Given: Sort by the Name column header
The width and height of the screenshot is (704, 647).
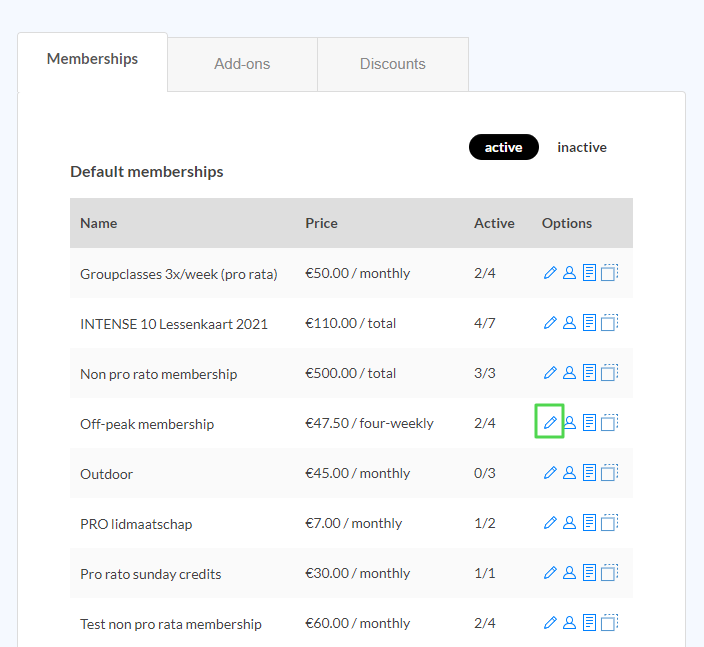Looking at the screenshot, I should click(x=99, y=223).
